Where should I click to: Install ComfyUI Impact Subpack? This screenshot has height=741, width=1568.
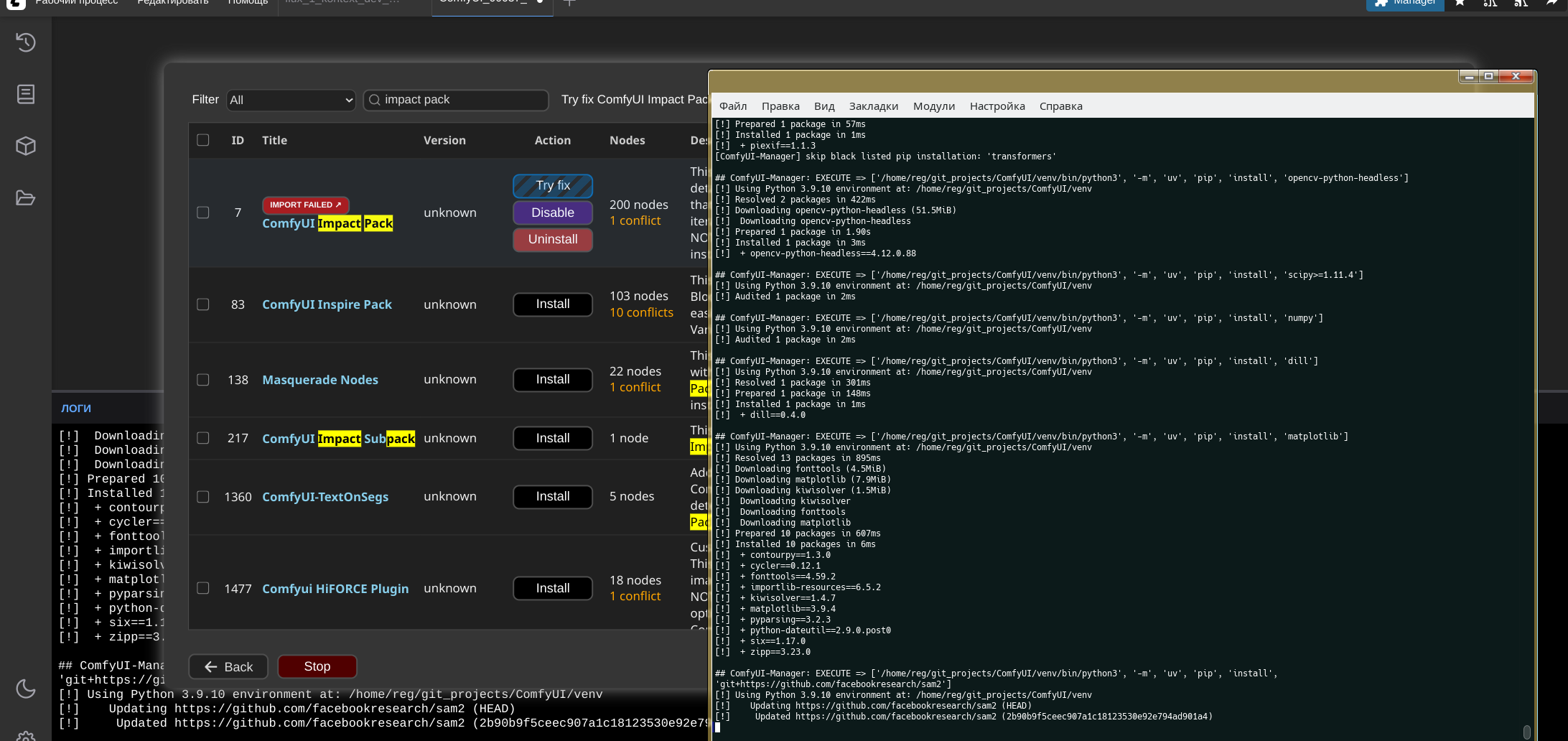(x=553, y=438)
